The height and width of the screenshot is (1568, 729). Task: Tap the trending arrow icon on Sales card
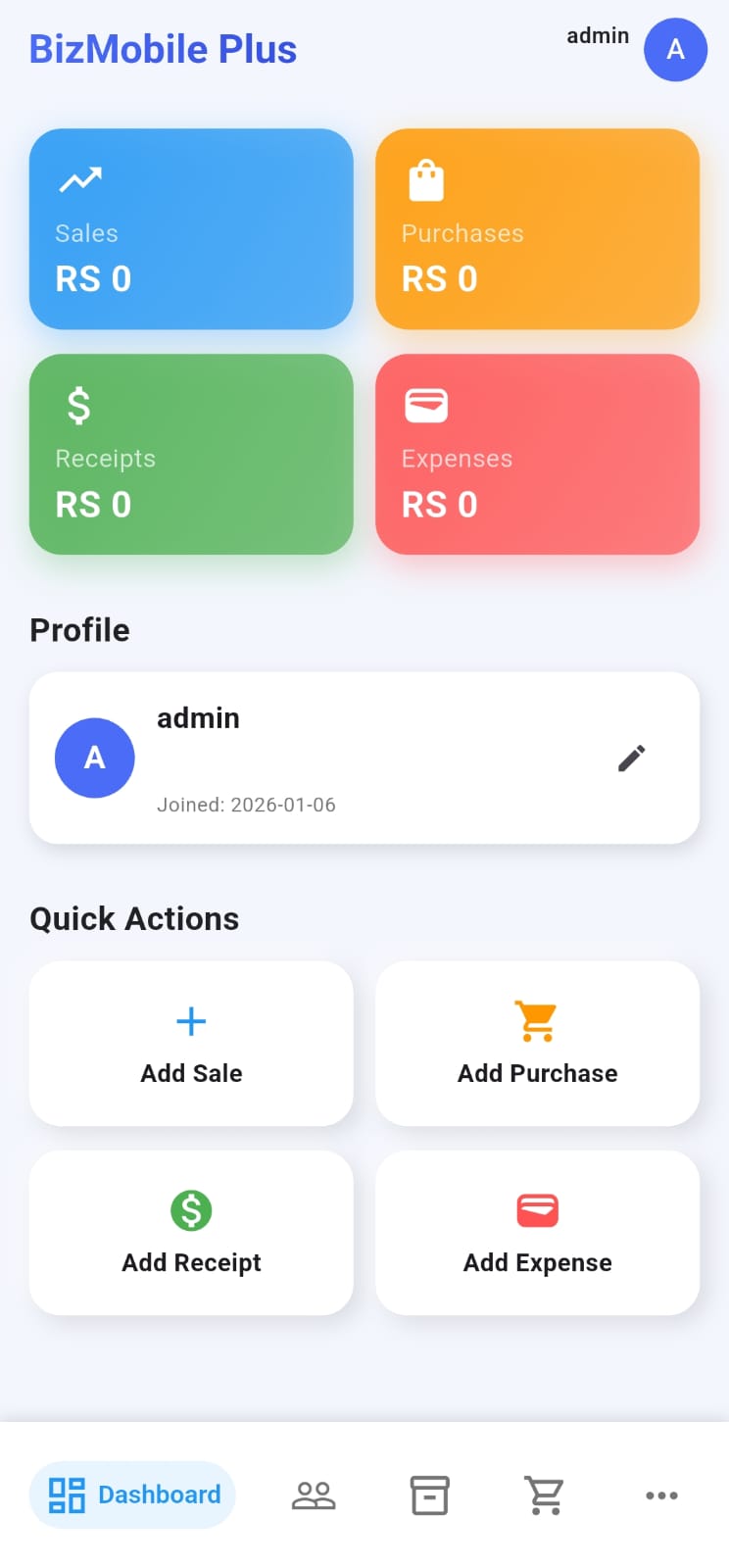[x=80, y=180]
